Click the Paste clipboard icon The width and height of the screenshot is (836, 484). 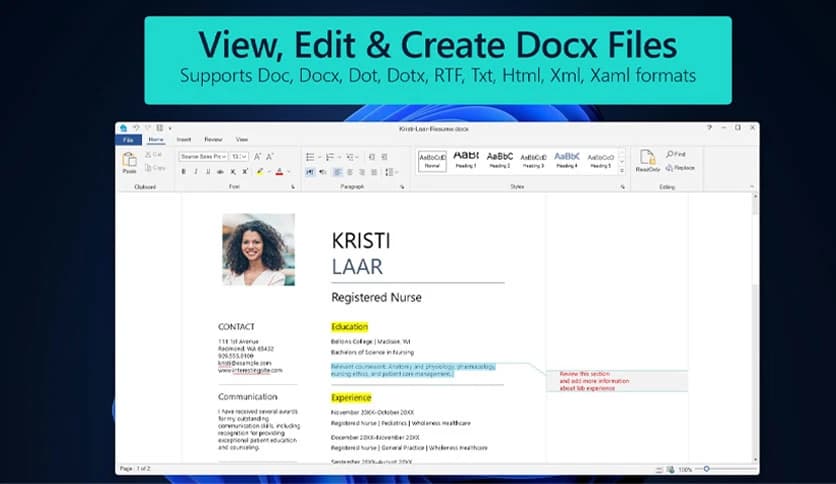point(130,159)
